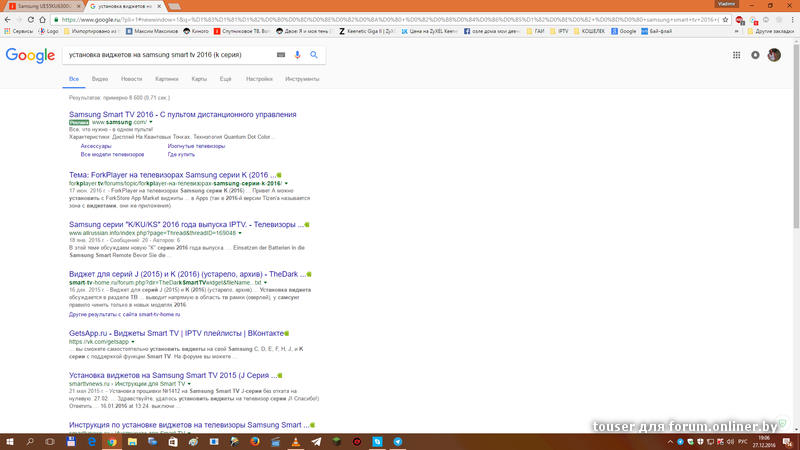The image size is (800, 450).
Task: Open the Где купить sitelink
Action: point(181,155)
